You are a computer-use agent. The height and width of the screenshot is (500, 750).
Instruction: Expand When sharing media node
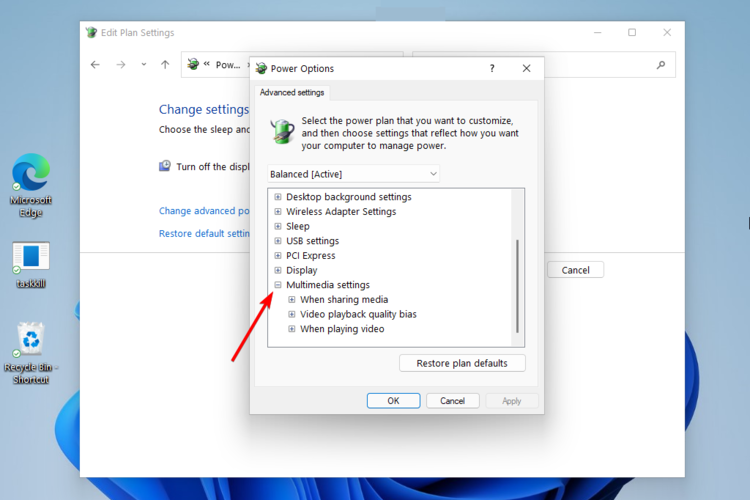coord(292,300)
